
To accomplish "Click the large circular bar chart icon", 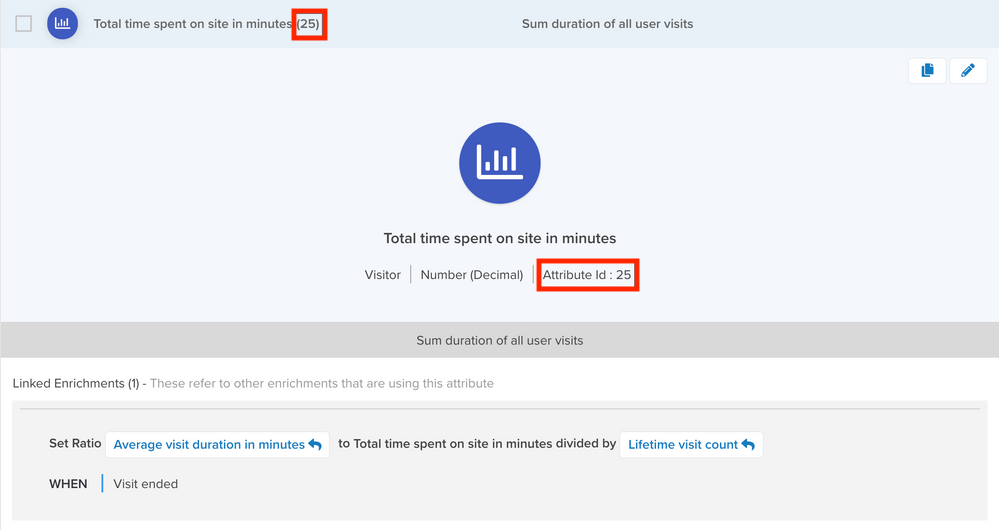I will (499, 163).
